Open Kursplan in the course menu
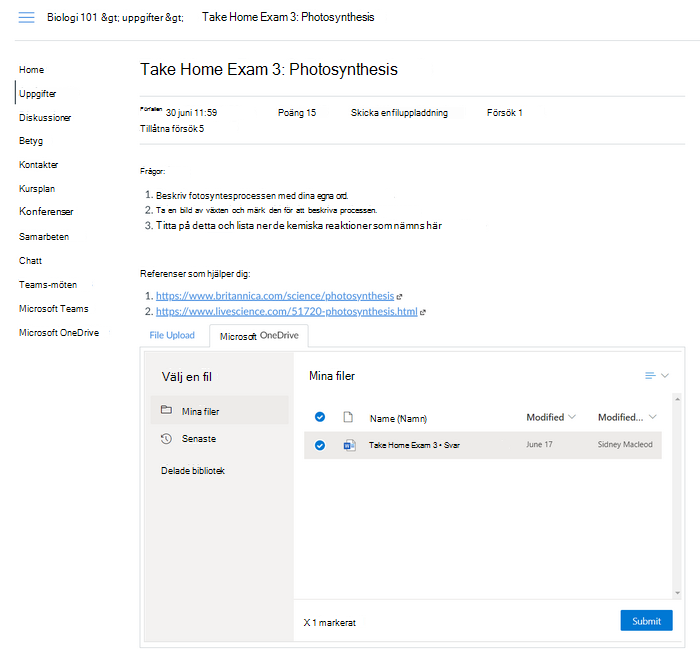This screenshot has height=657, width=700. tap(37, 189)
